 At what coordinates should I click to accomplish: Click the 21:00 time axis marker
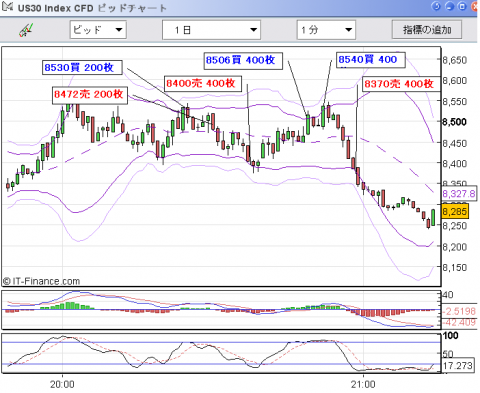pyautogui.click(x=363, y=384)
